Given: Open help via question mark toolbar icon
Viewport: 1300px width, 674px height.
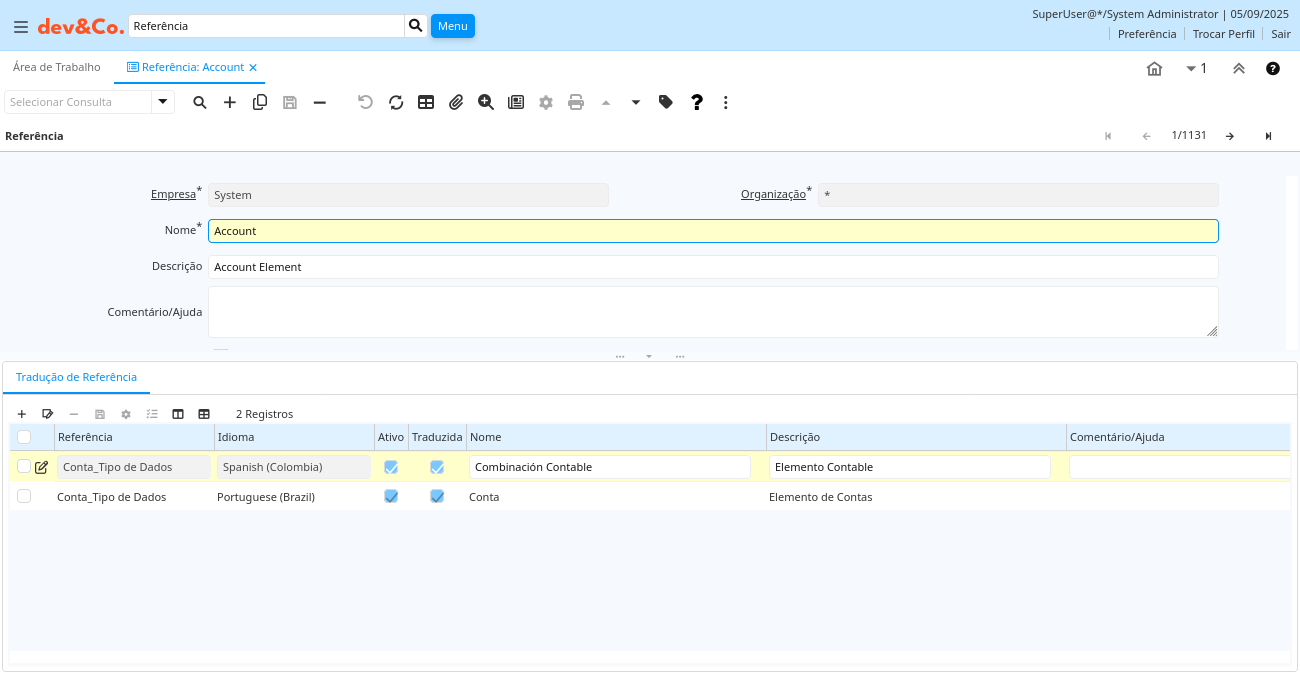Looking at the screenshot, I should tap(697, 102).
